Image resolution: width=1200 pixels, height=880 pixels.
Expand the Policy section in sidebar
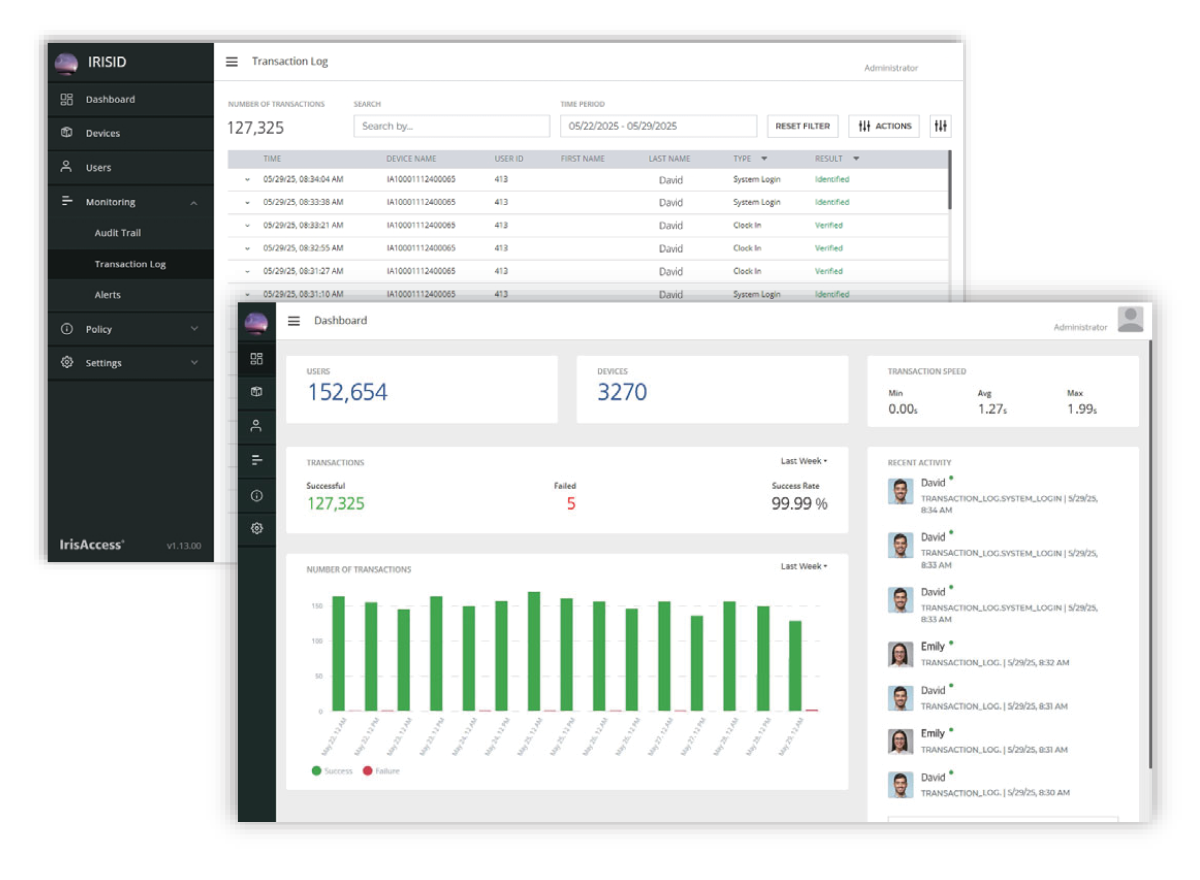click(x=194, y=329)
